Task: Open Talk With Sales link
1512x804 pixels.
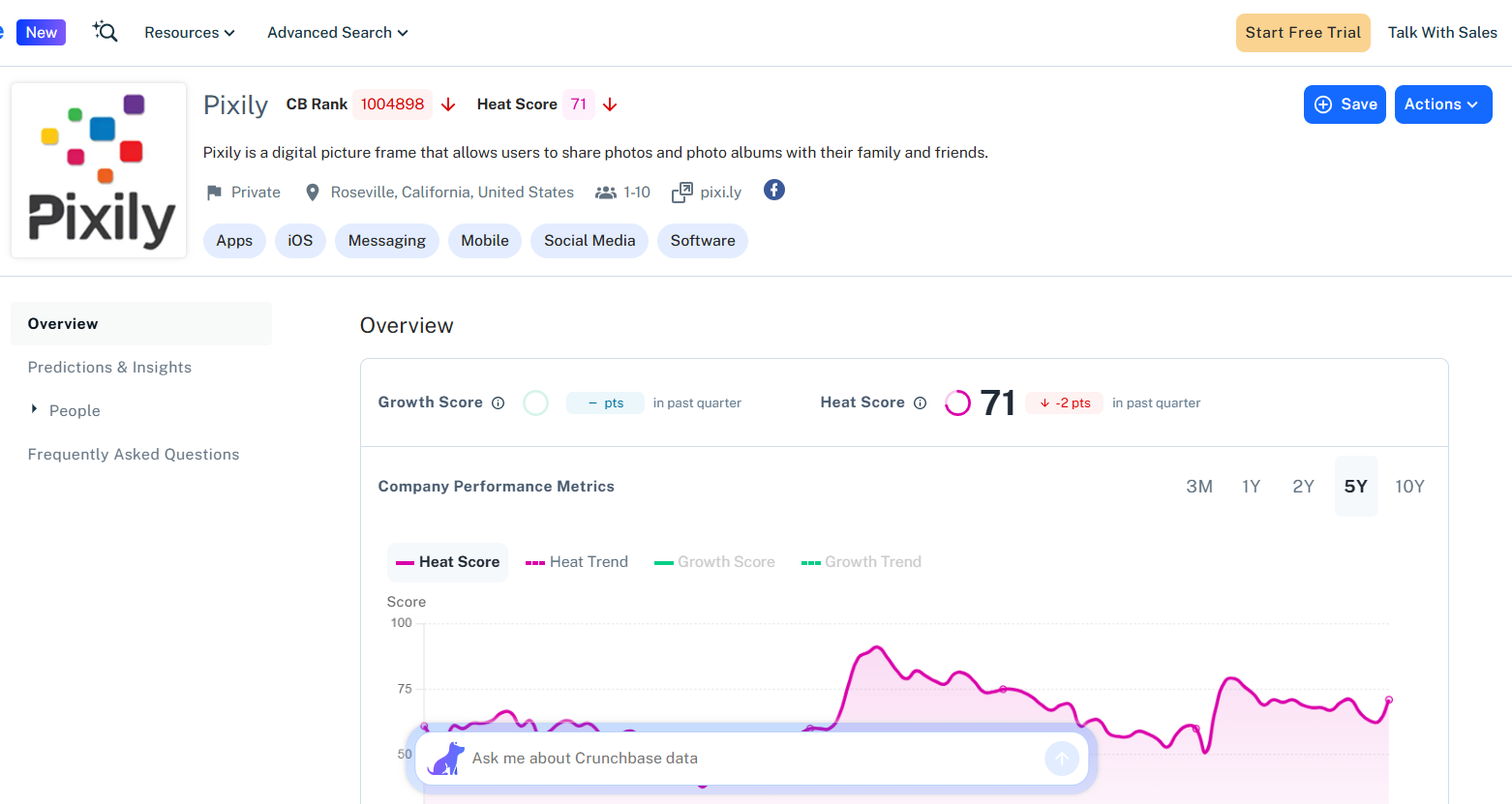Action: tap(1442, 33)
